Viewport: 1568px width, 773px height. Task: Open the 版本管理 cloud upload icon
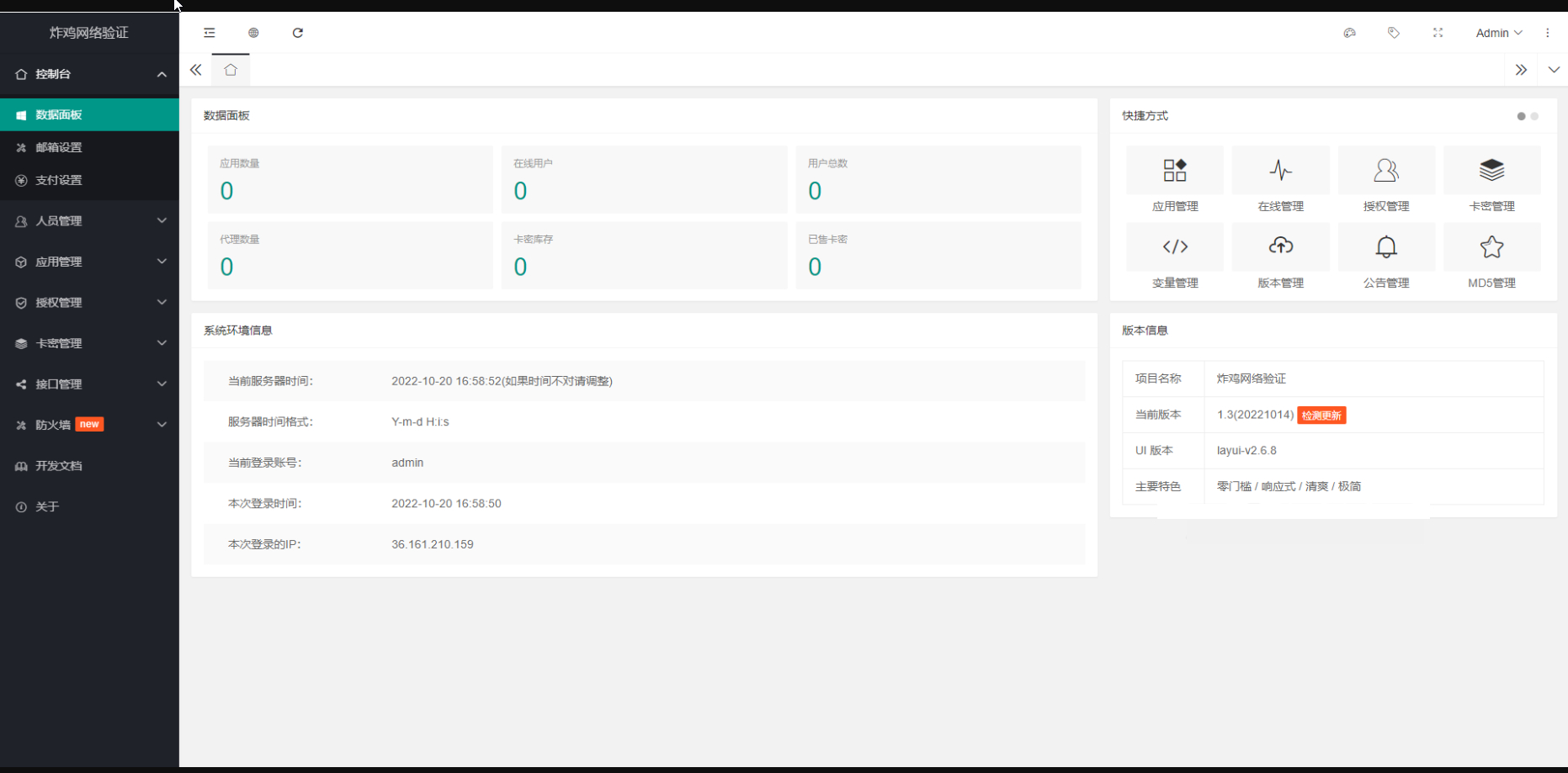point(1281,246)
